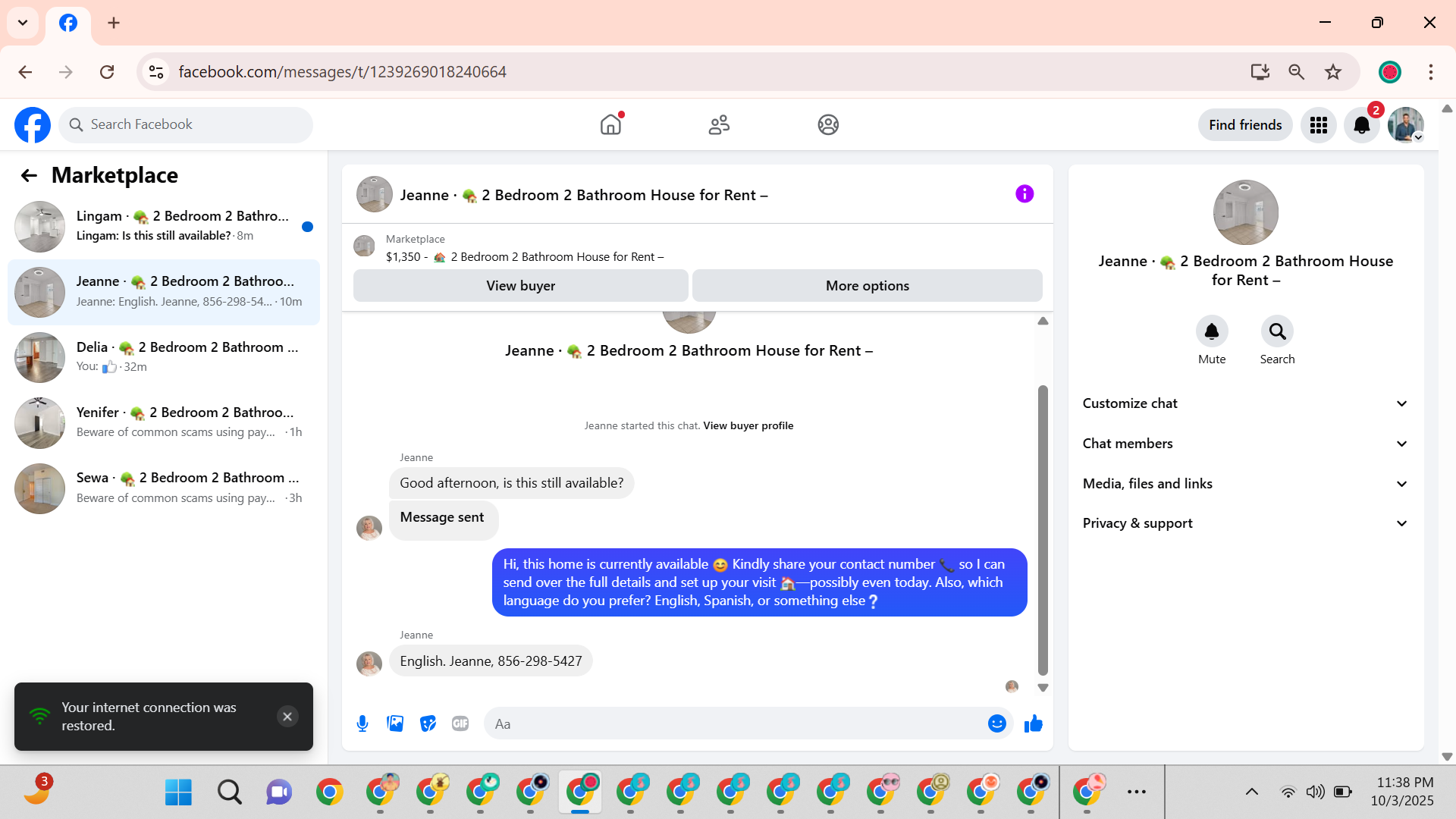1456x819 pixels.
Task: Open the Facebook menu grid icon
Action: pyautogui.click(x=1319, y=124)
